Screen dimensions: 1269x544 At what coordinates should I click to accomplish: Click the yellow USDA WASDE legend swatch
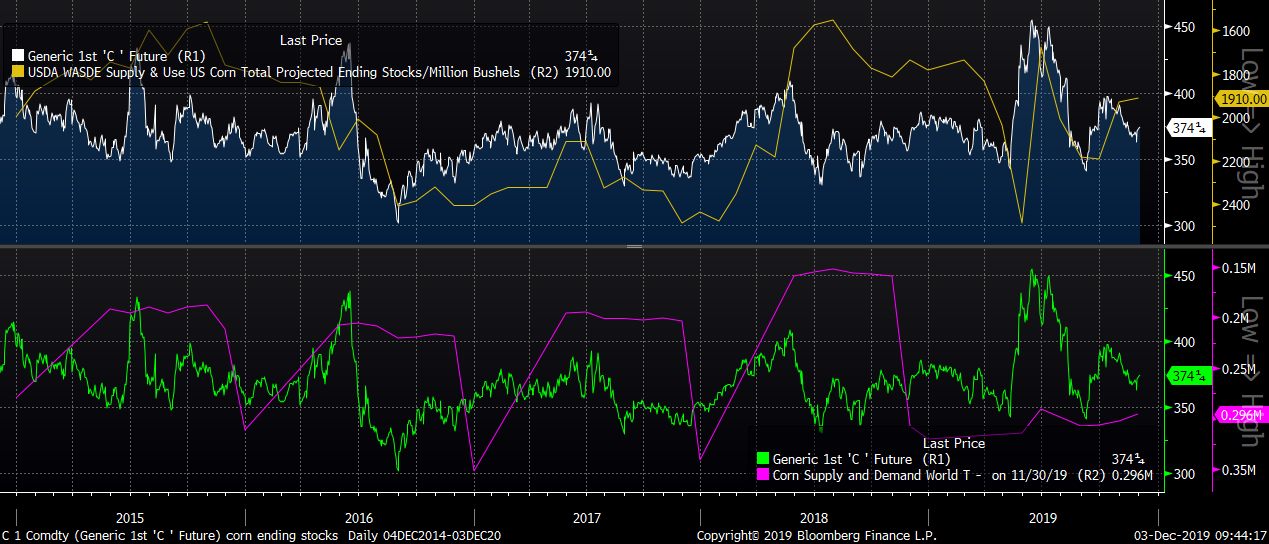point(18,72)
